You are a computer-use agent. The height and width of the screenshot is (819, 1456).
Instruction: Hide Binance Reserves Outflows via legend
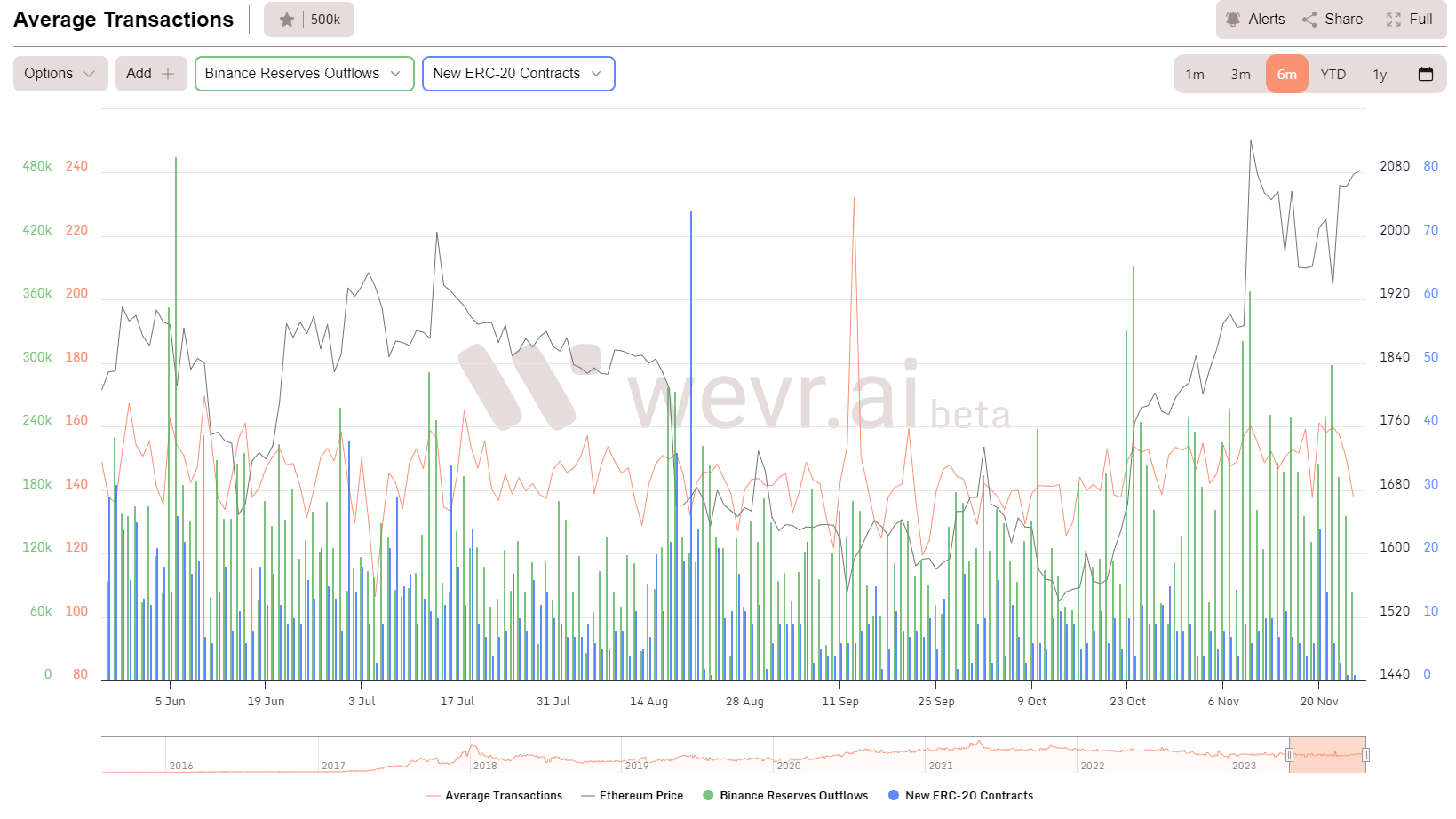point(785,795)
